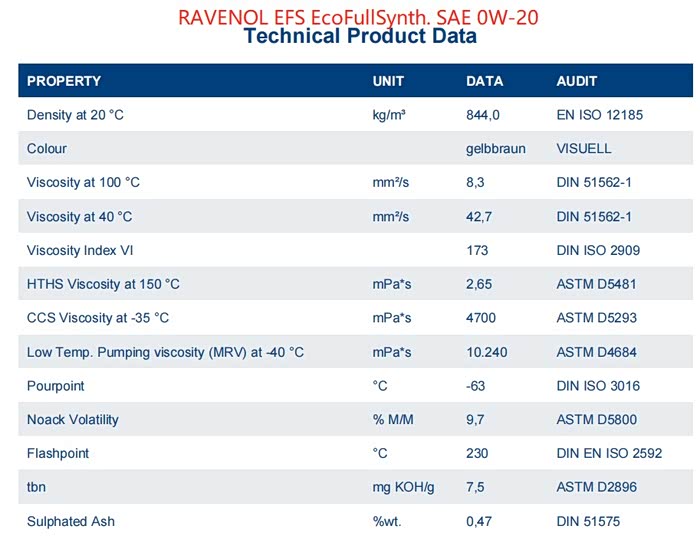The height and width of the screenshot is (539, 700).
Task: Select the Pourpoint value -63
Action: (x=476, y=386)
